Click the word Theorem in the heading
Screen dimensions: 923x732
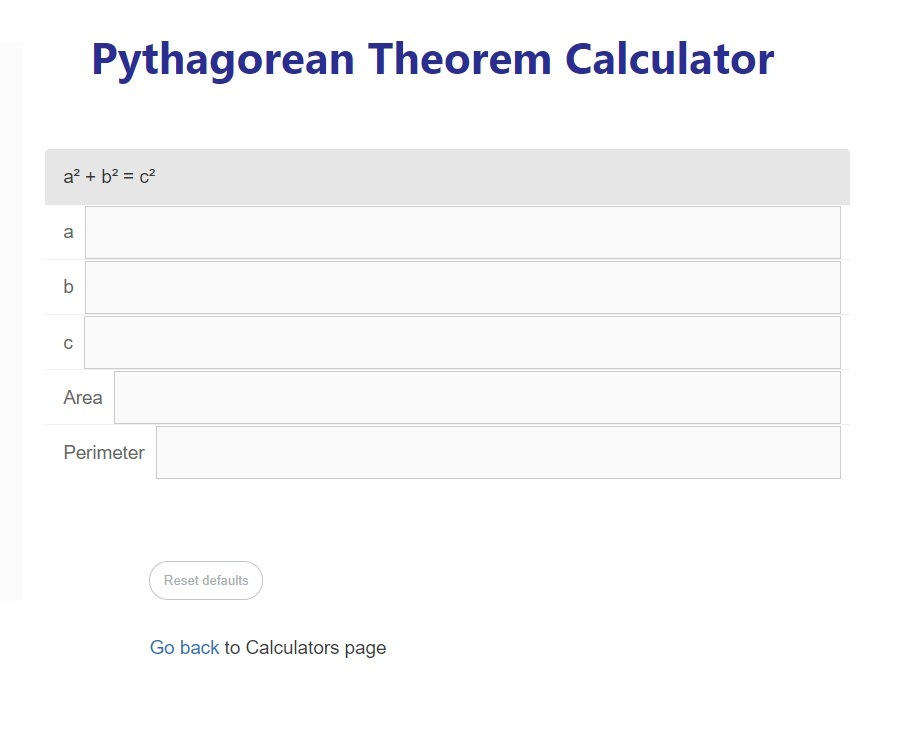tap(460, 59)
